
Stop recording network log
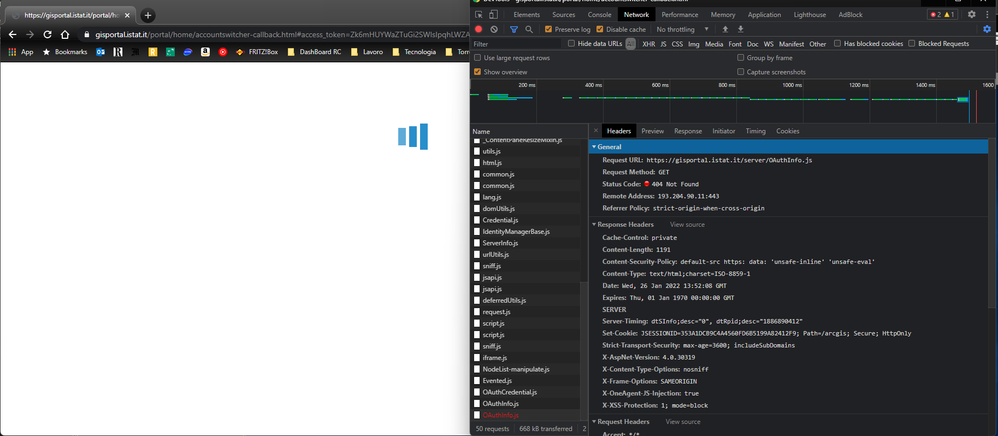479,29
